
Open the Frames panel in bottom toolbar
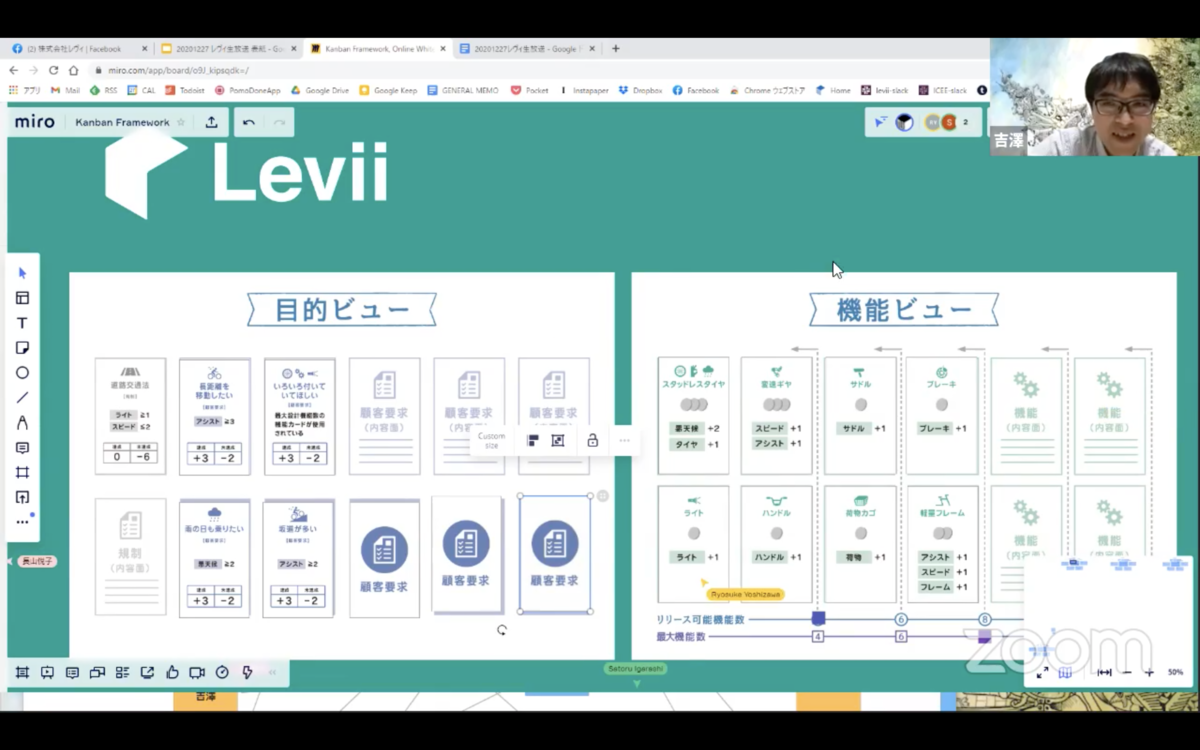point(22,673)
